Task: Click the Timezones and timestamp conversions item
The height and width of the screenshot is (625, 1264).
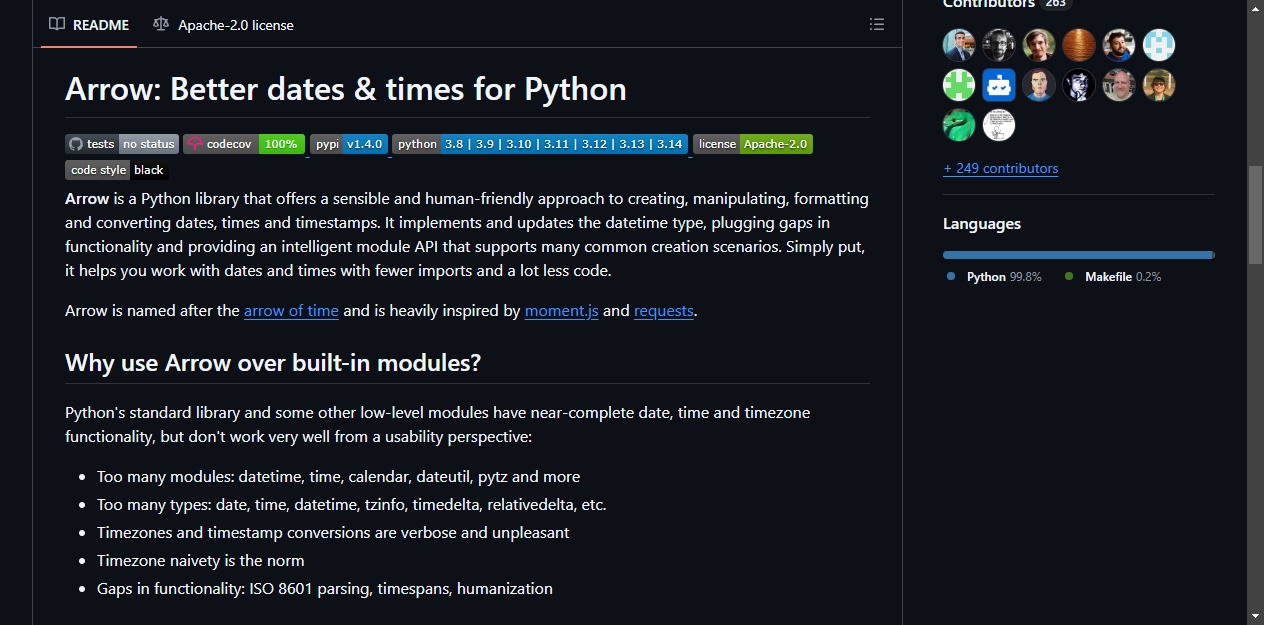Action: (x=333, y=533)
